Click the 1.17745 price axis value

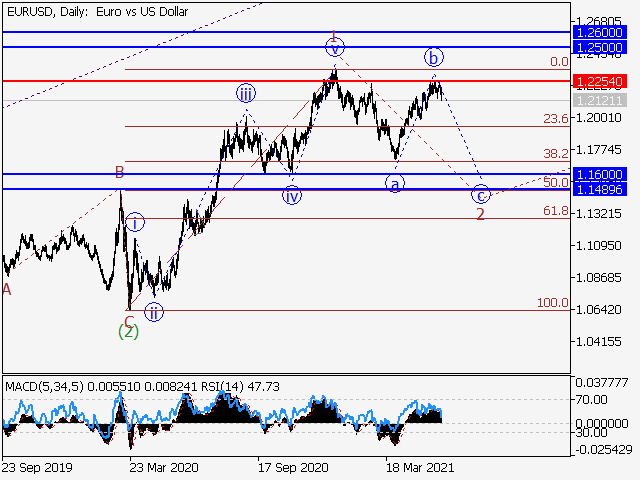[598, 150]
